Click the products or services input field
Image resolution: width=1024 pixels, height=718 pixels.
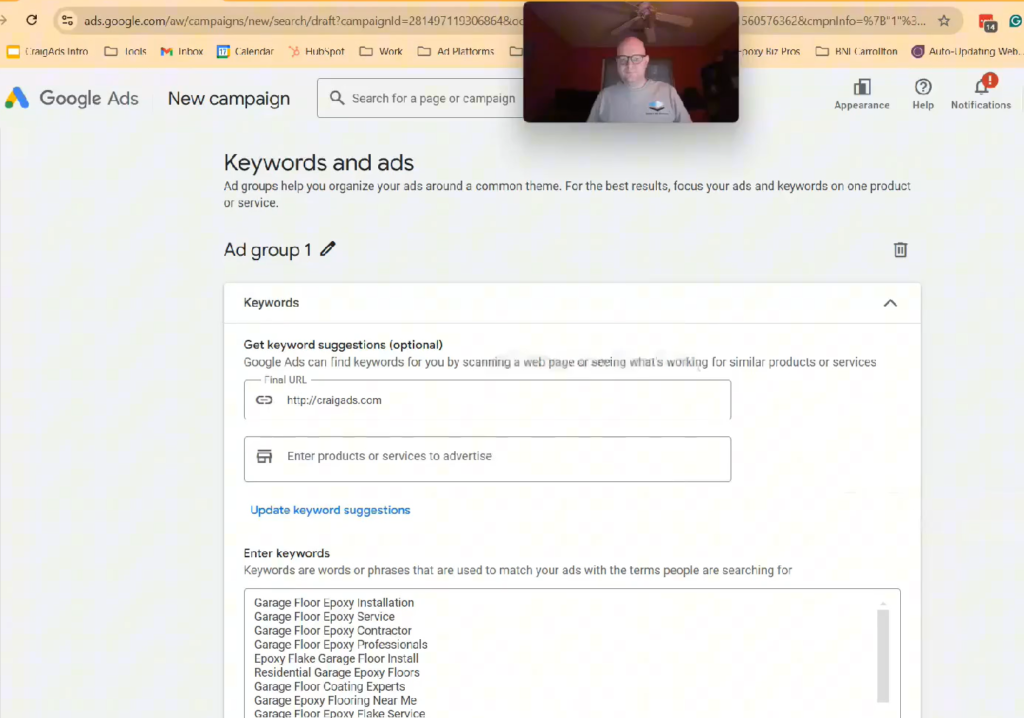click(x=500, y=457)
